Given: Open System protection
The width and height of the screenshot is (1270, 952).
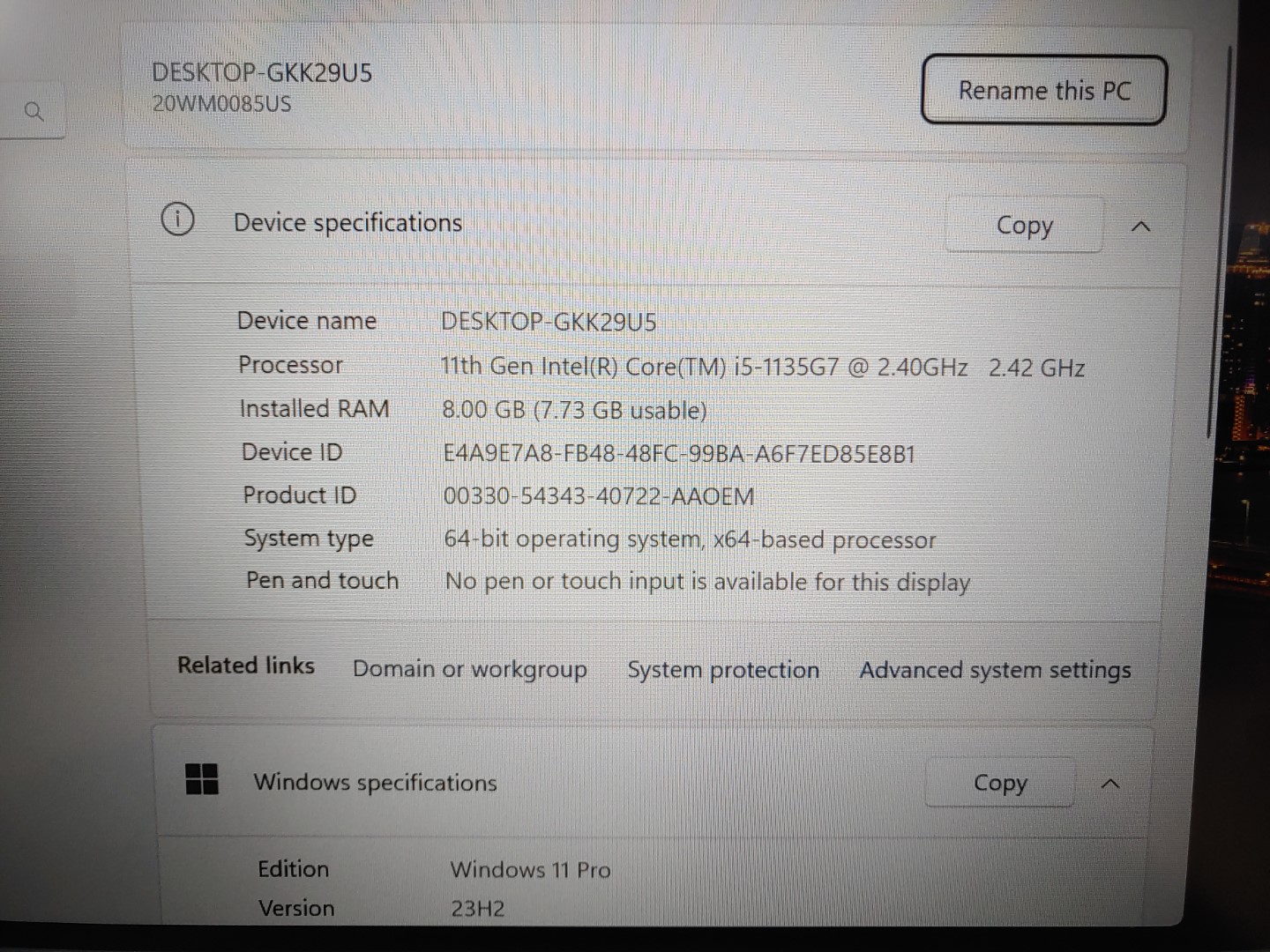Looking at the screenshot, I should click(723, 670).
